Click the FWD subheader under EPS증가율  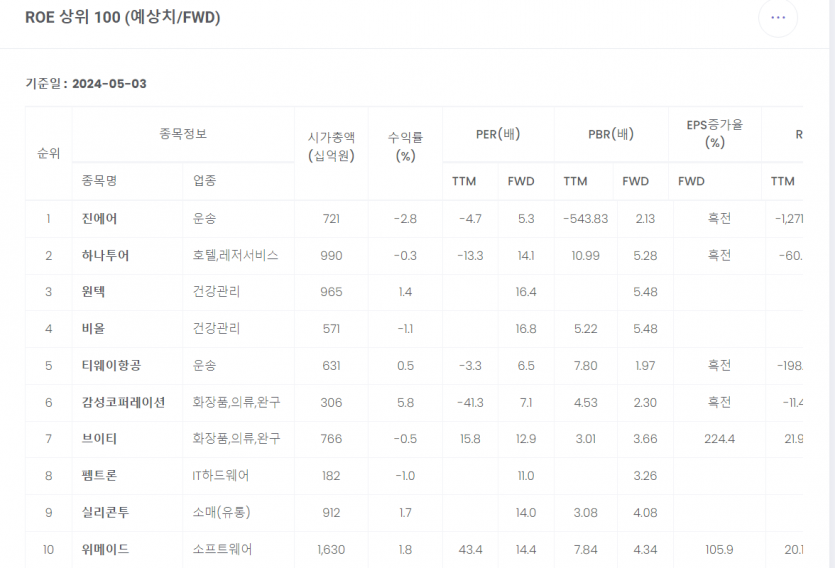point(691,182)
